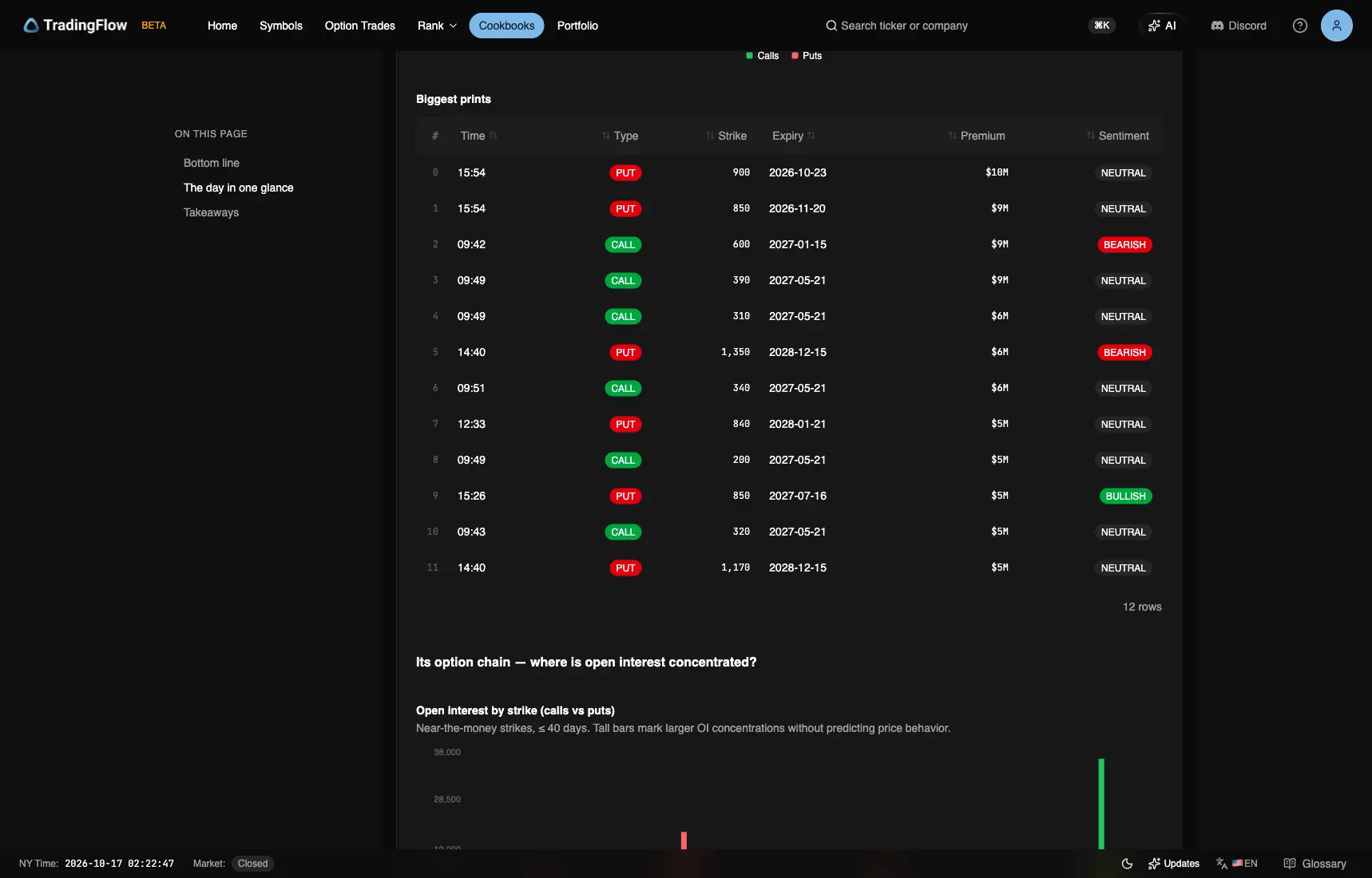
Task: Click the BEARISH badge for 2027-01-15 expiry
Action: (1124, 245)
